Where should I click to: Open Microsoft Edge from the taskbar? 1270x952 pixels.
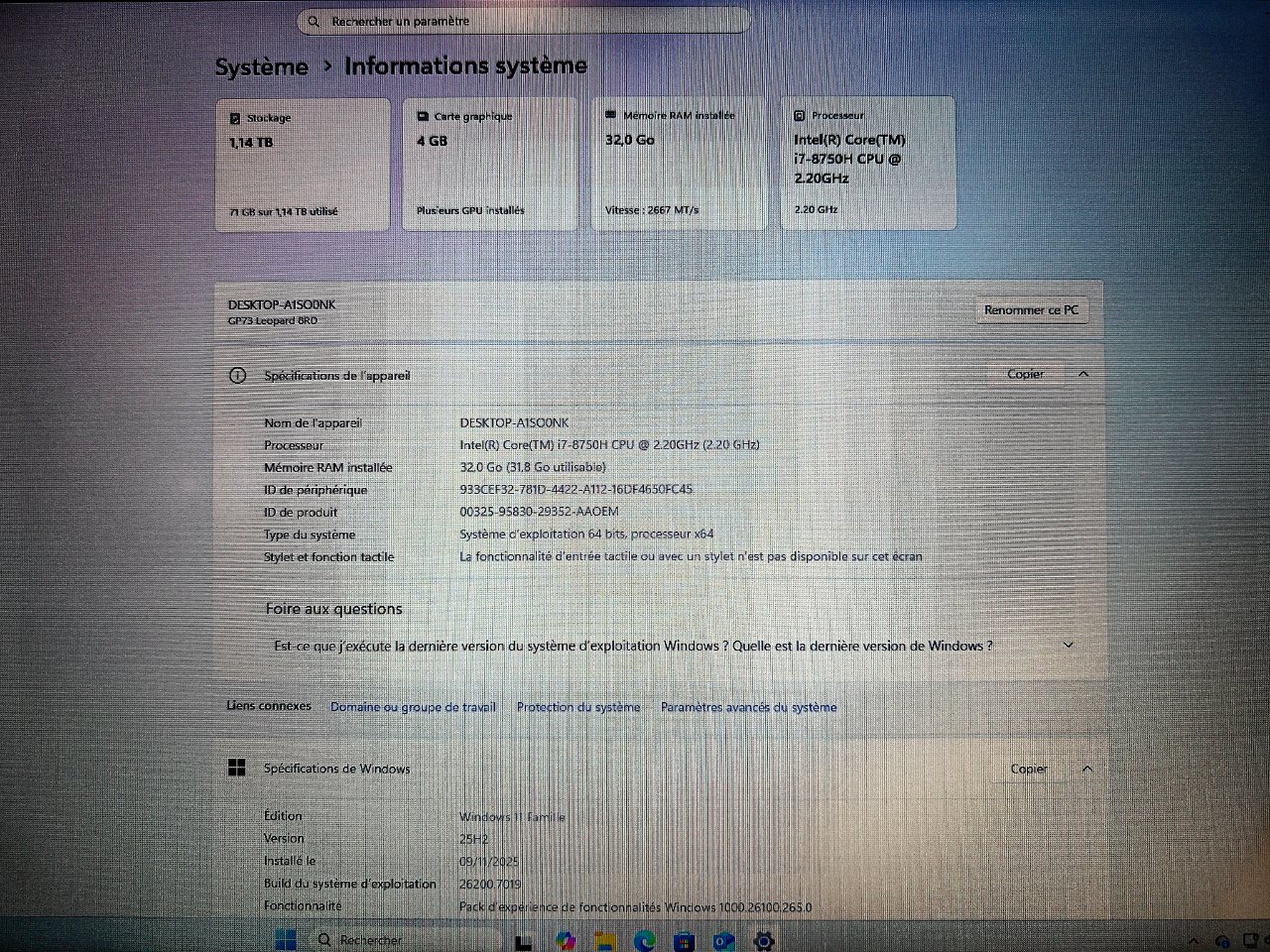pos(644,939)
